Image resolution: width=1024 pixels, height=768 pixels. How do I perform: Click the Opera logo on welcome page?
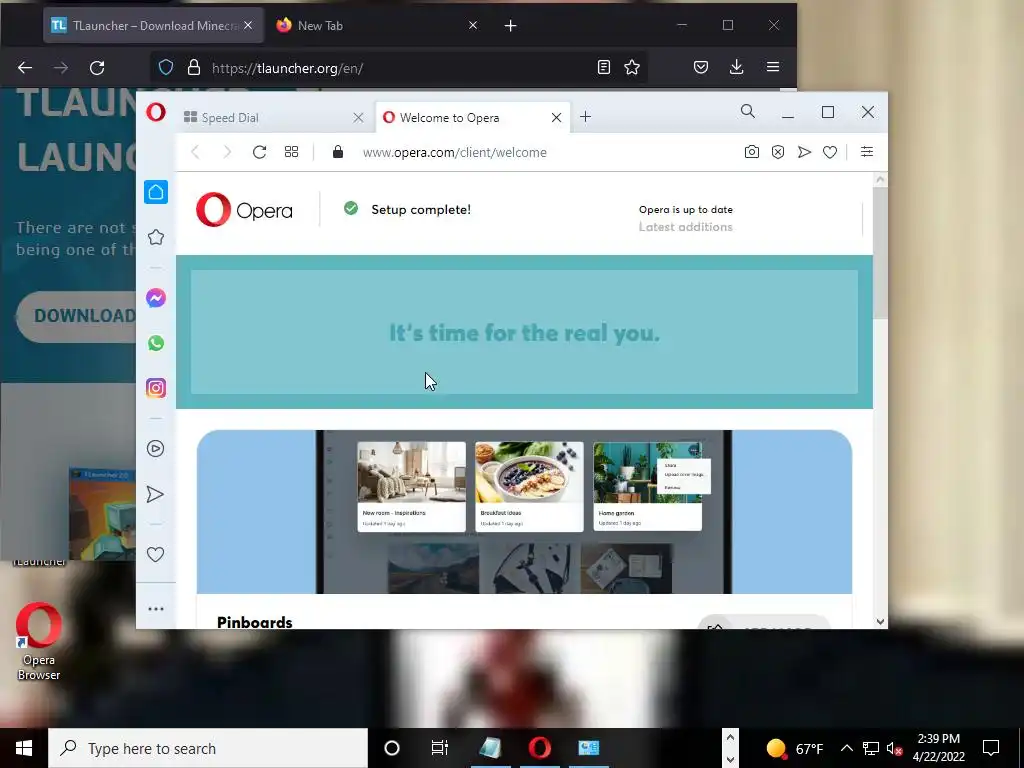pos(244,210)
